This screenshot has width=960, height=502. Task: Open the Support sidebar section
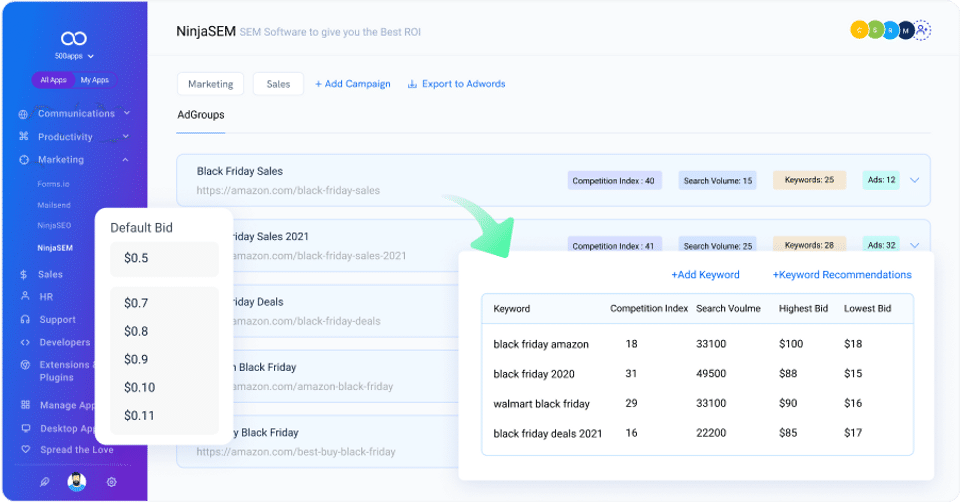tap(58, 320)
